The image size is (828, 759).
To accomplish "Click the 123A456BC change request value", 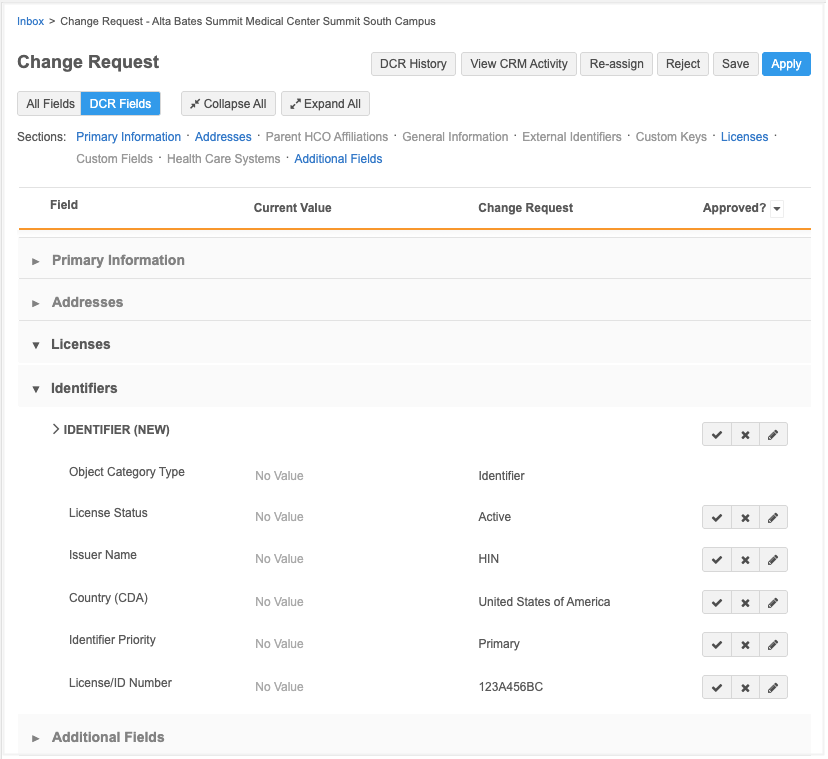I will coord(510,687).
